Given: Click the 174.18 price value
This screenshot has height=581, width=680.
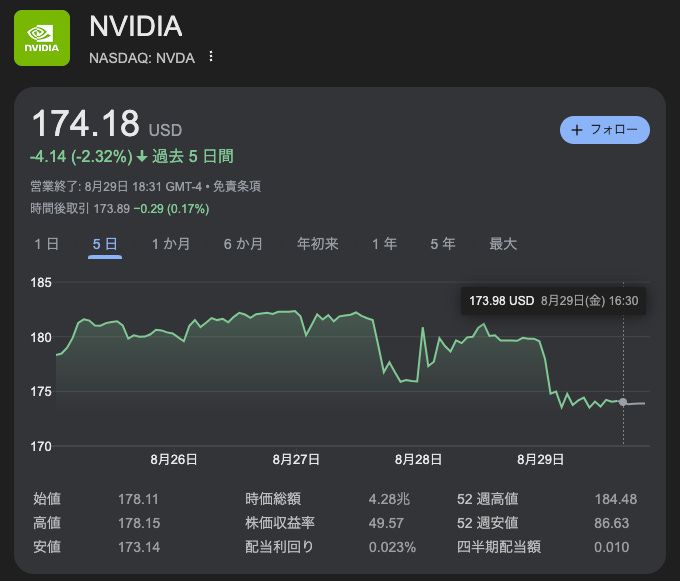Looking at the screenshot, I should pyautogui.click(x=85, y=124).
